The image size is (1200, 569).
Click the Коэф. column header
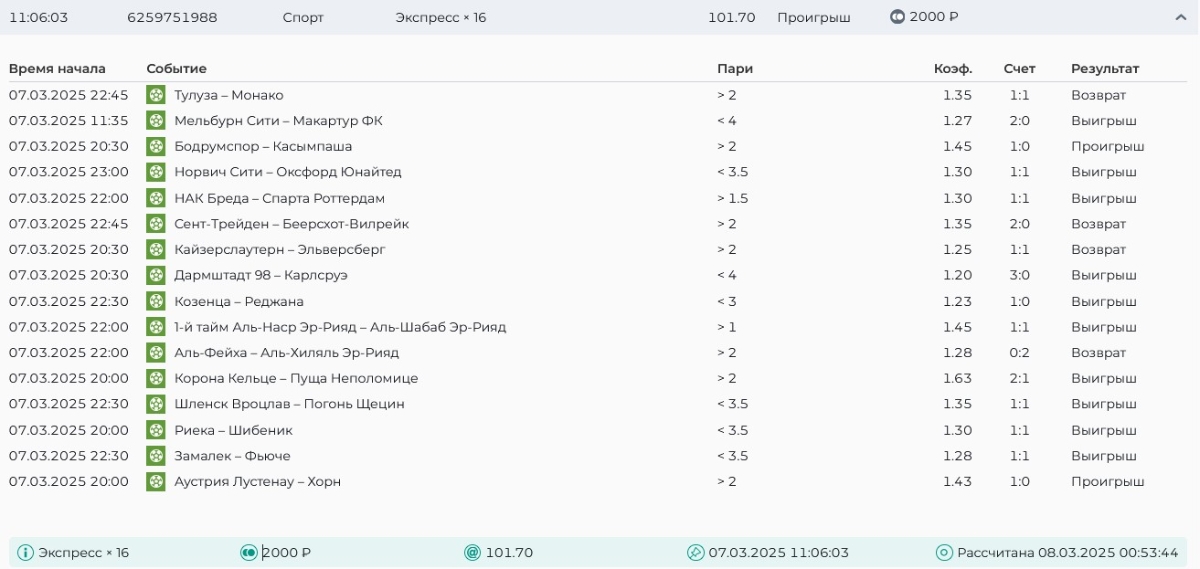(953, 69)
